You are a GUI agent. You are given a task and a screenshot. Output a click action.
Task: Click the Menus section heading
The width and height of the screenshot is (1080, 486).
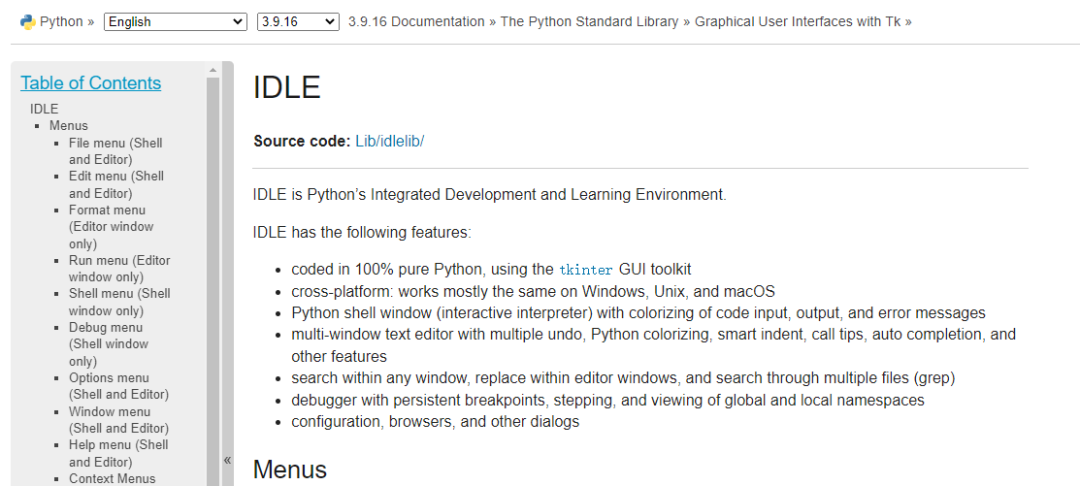pos(289,469)
